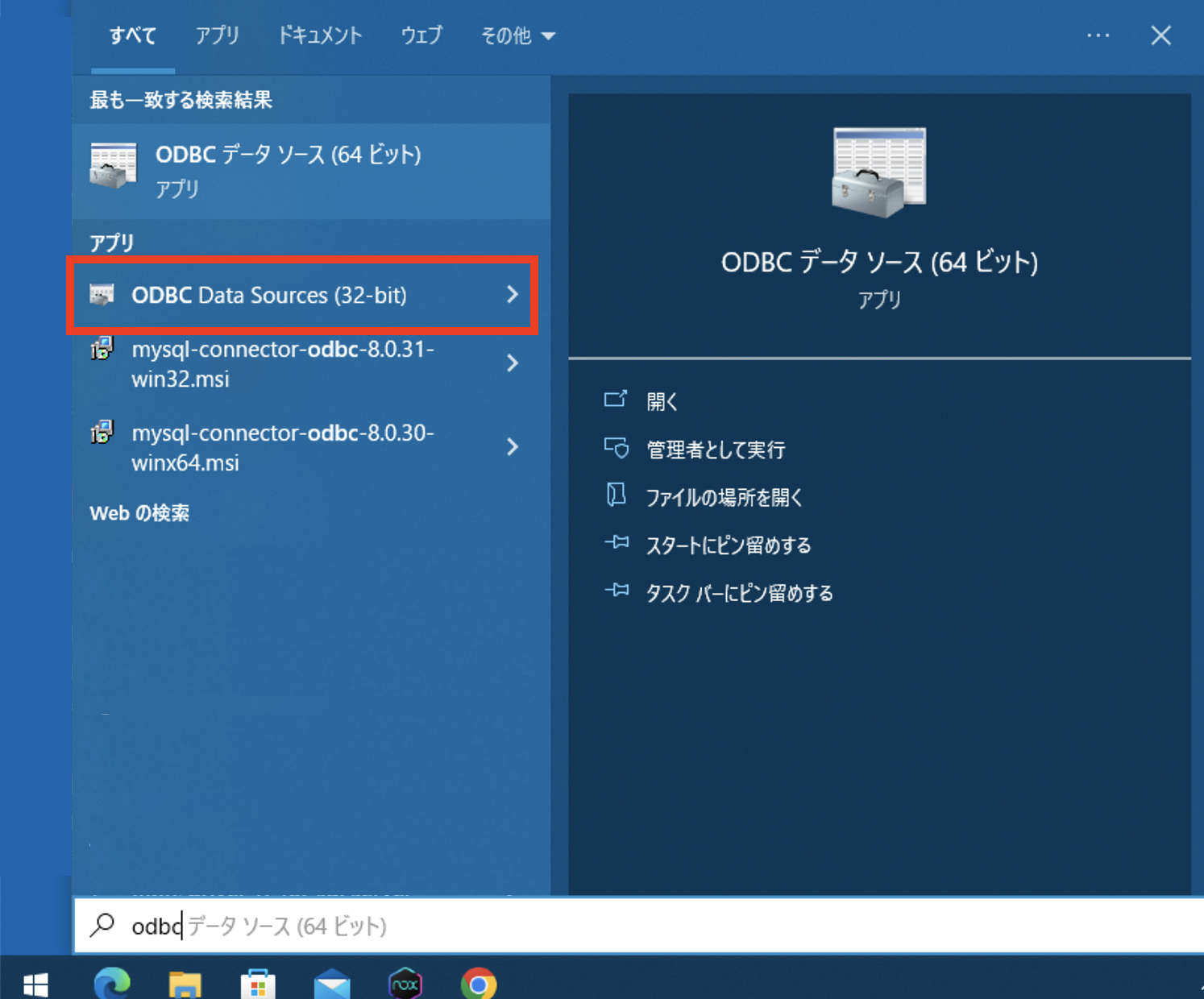Switch to the ドキュメント tab
Screen dimensions: 1204x999
tap(320, 35)
